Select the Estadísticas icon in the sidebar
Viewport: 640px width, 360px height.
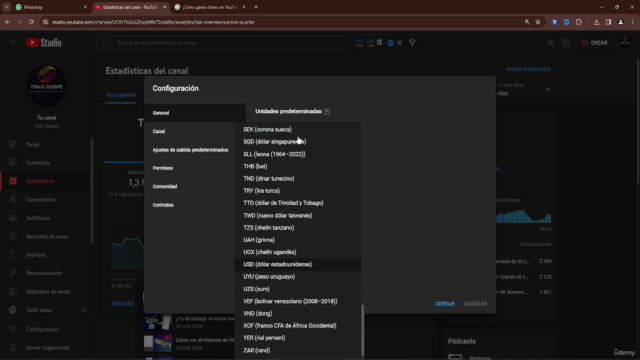[x=13, y=181]
